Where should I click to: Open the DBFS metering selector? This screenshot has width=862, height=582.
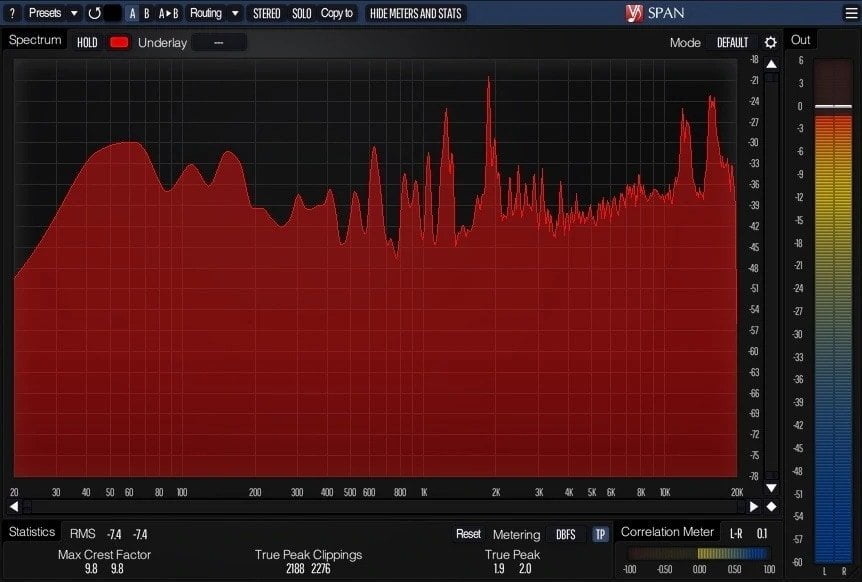[565, 534]
